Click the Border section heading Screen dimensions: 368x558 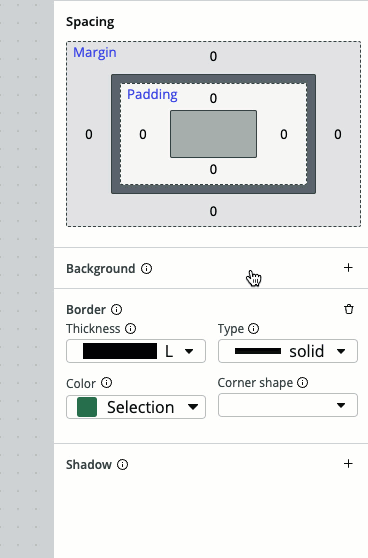pyautogui.click(x=86, y=310)
